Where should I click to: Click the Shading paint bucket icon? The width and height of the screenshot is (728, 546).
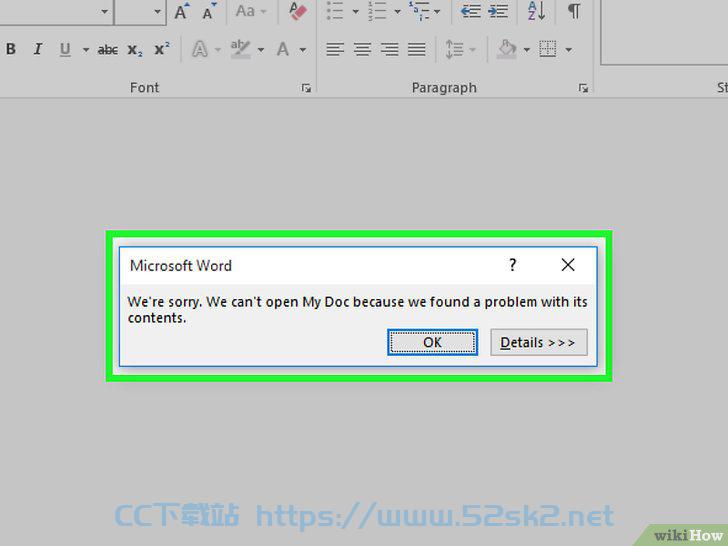click(x=507, y=49)
